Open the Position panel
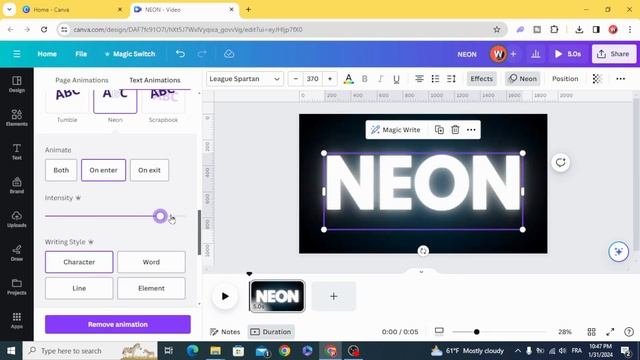 tap(565, 79)
